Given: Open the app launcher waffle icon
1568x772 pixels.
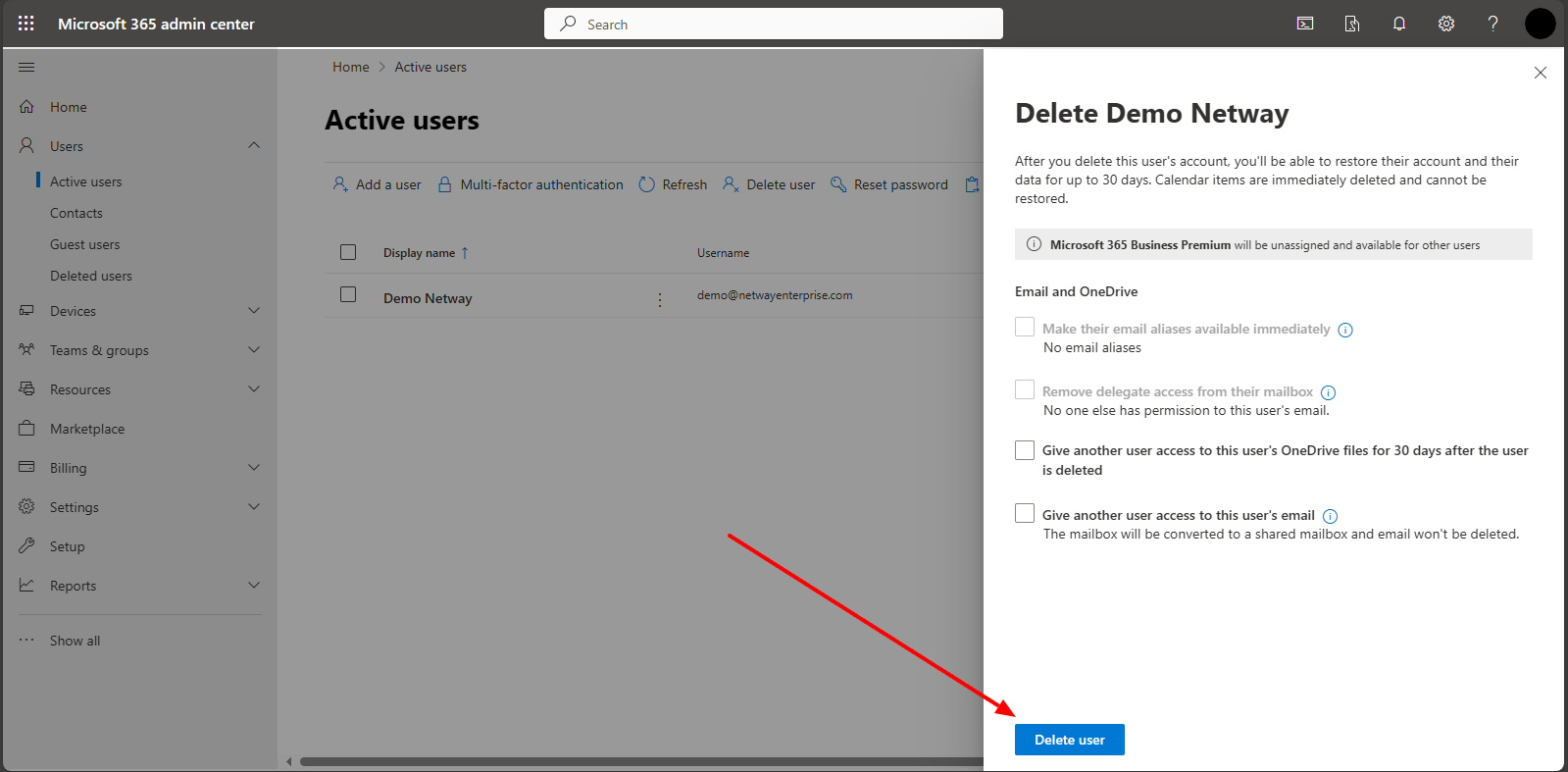Looking at the screenshot, I should pyautogui.click(x=26, y=24).
